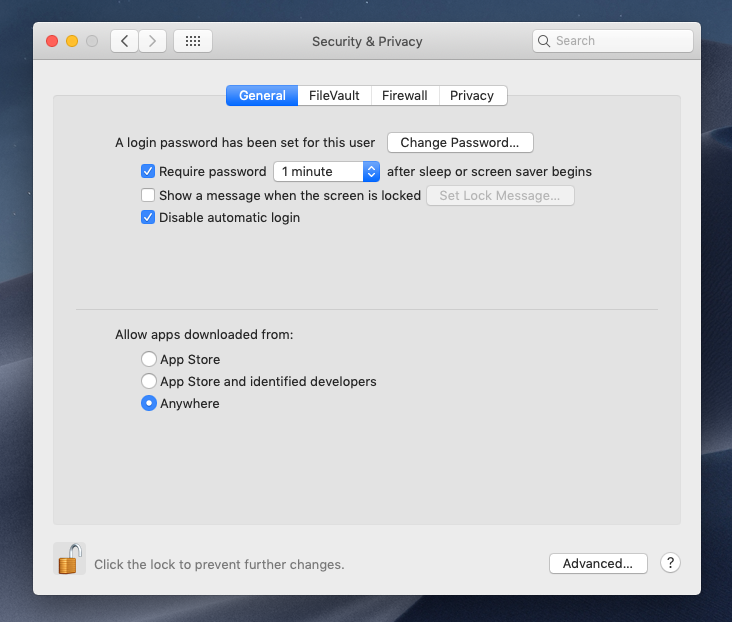The width and height of the screenshot is (732, 622).
Task: Switch to the FileVault tab
Action: pyautogui.click(x=334, y=96)
